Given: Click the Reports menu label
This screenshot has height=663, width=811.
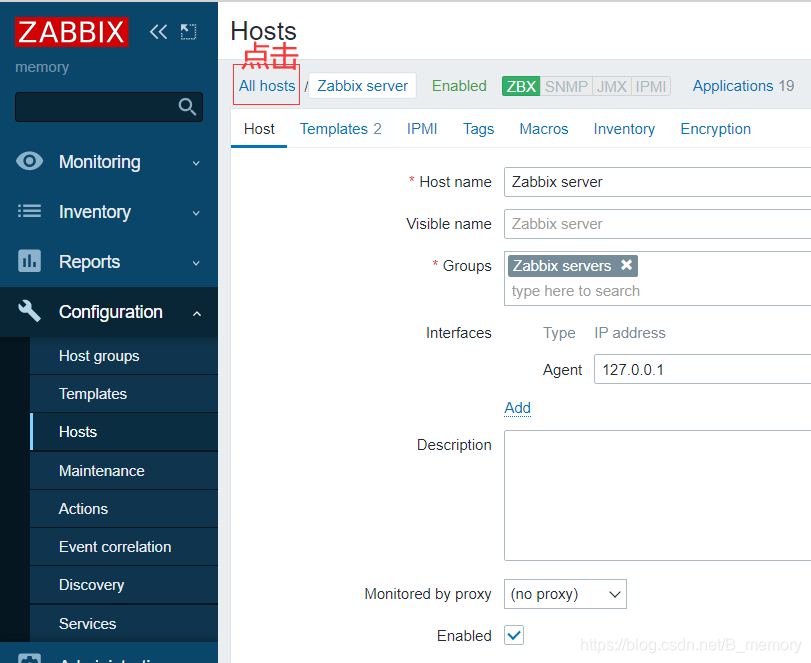Looking at the screenshot, I should pos(89,262).
